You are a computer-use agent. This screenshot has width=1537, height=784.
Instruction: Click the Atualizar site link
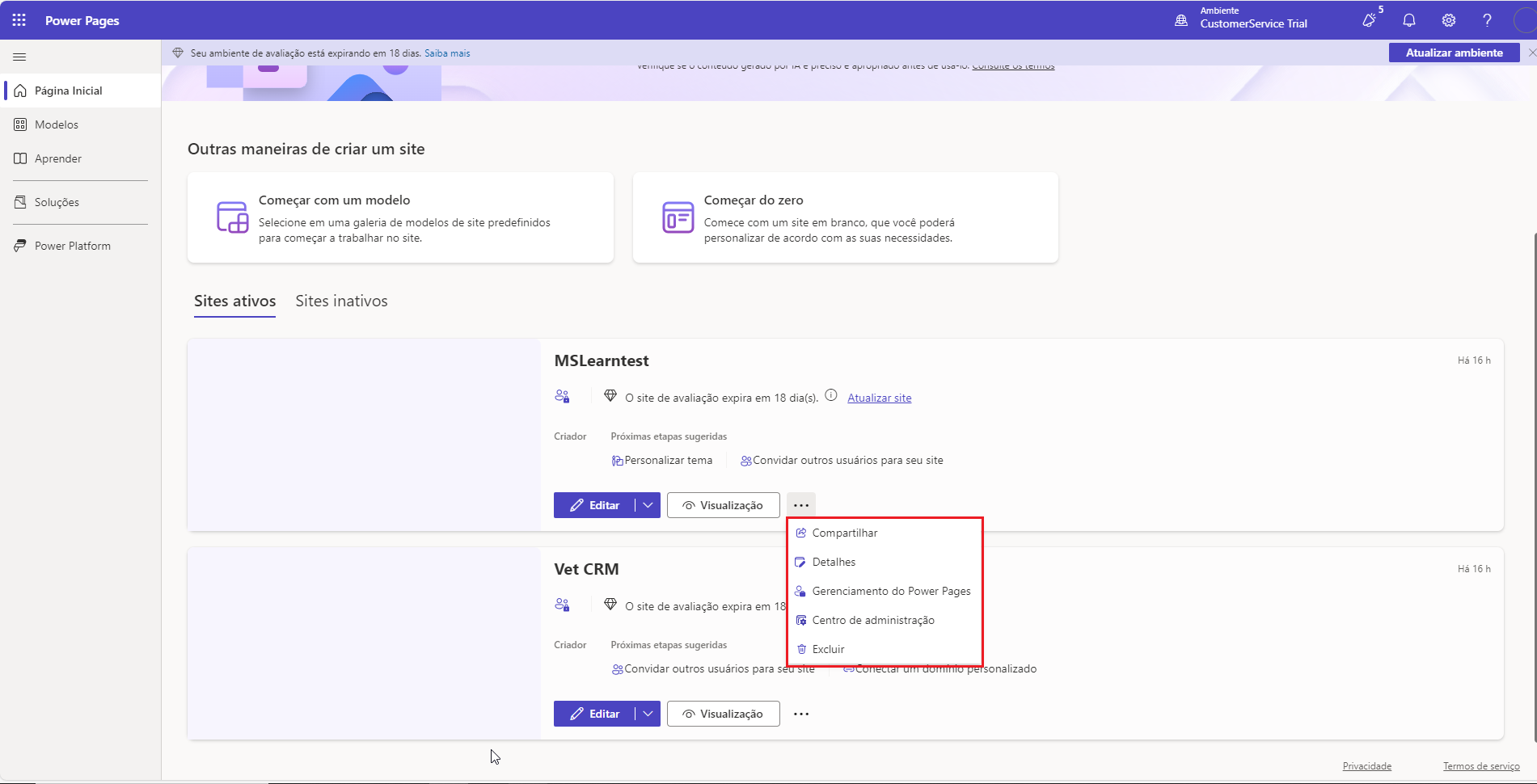(x=879, y=398)
